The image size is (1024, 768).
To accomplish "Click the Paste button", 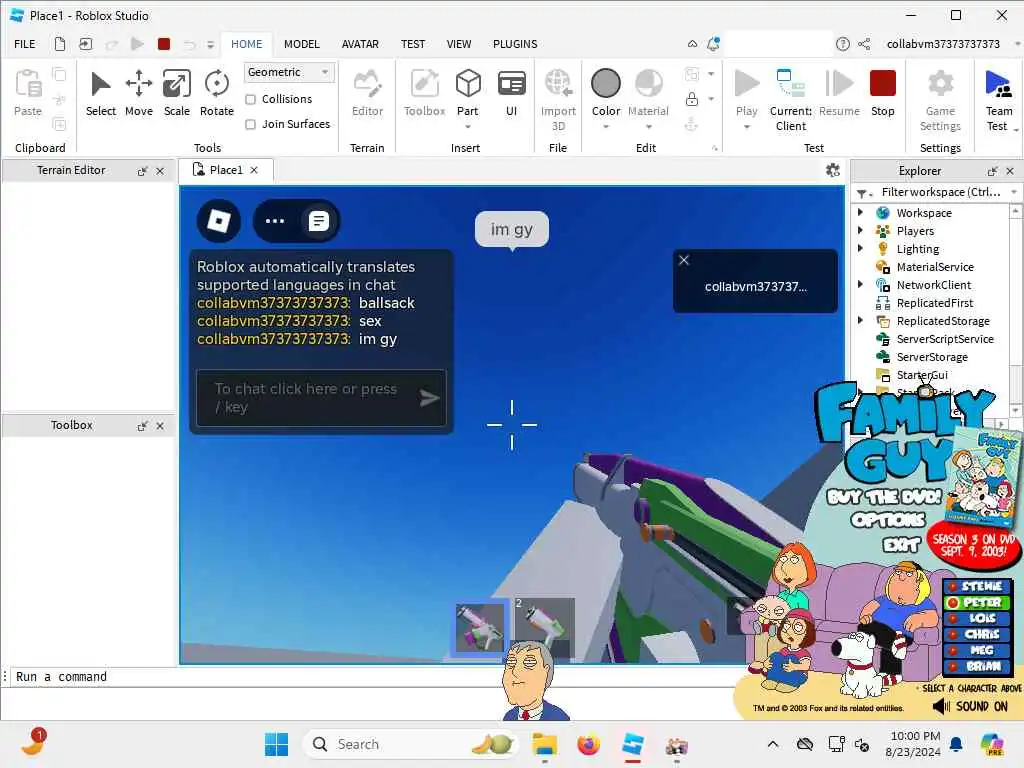I will pyautogui.click(x=28, y=93).
